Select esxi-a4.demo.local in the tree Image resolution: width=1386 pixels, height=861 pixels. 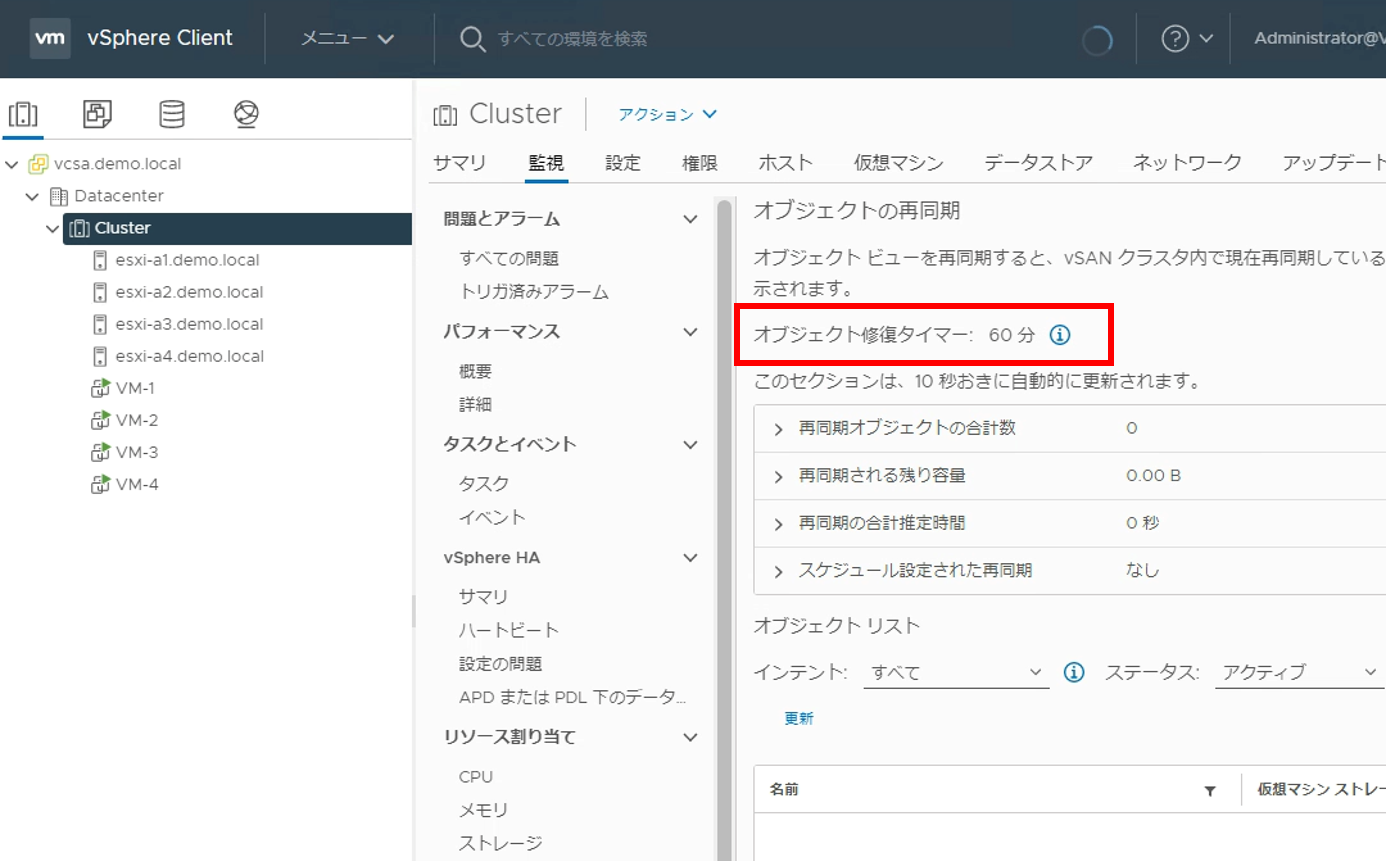[189, 356]
